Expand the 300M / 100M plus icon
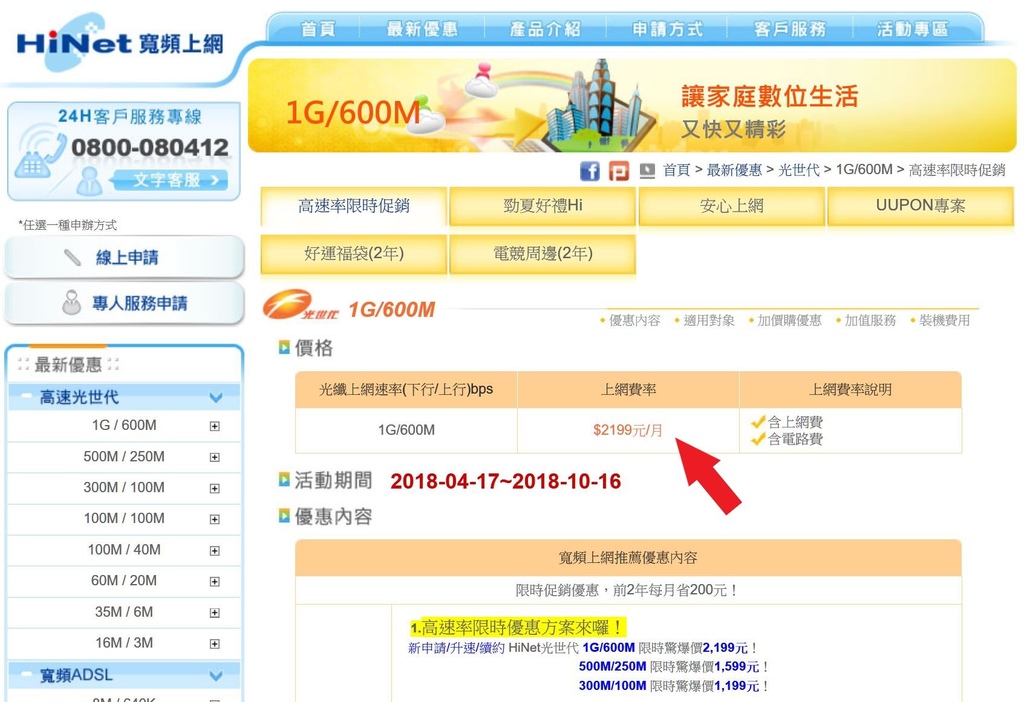Image resolution: width=1024 pixels, height=702 pixels. (x=214, y=488)
